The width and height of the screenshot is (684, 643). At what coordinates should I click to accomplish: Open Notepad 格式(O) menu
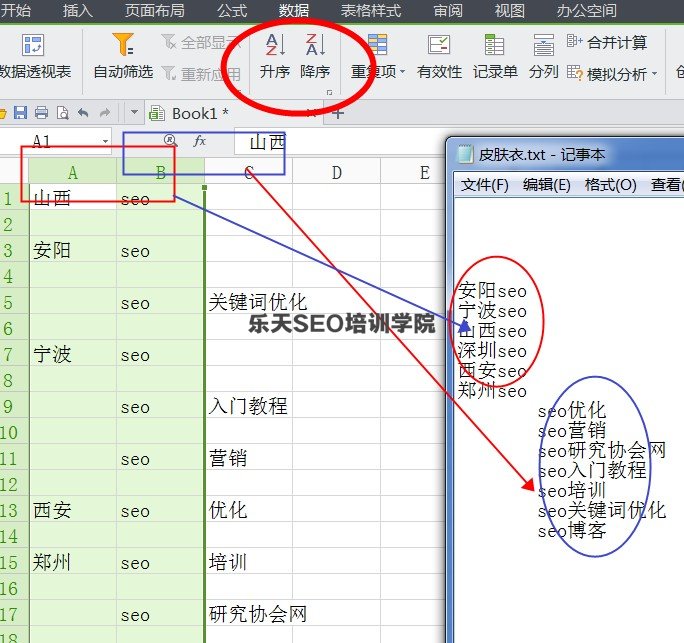611,185
